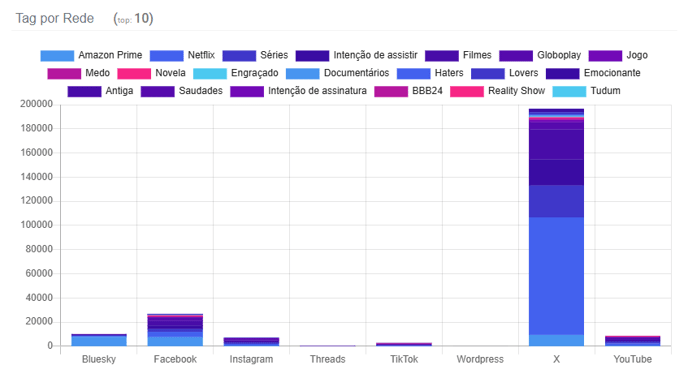
Task: Click the Jogo legend swatch
Action: point(606,56)
